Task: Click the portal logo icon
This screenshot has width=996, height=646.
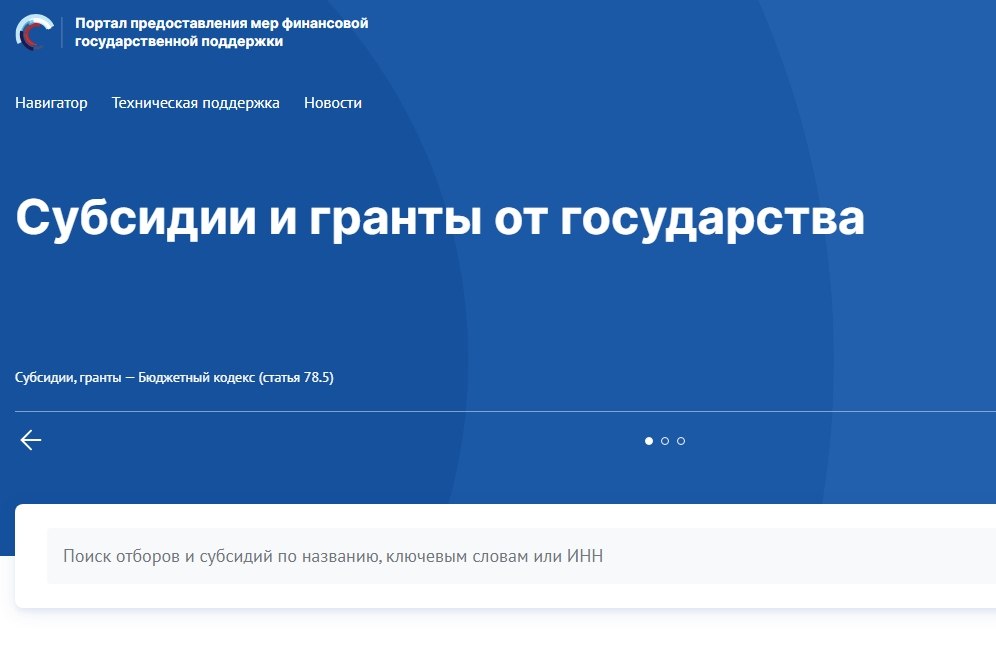Action: tap(35, 32)
